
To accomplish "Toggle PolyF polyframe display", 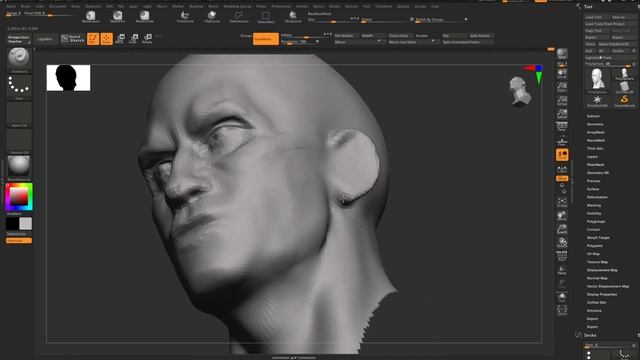I will [562, 256].
